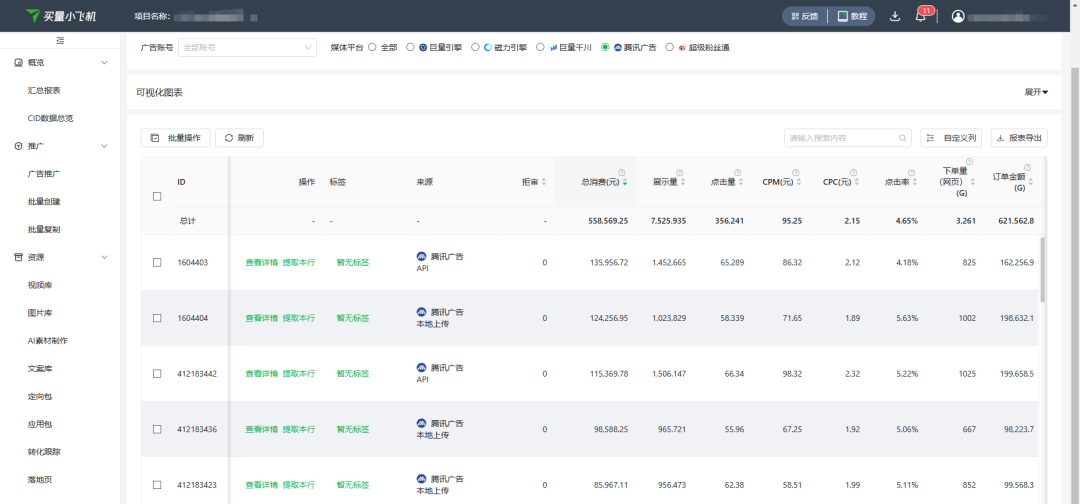
Task: Open 自定义列 column settings
Action: 951,138
